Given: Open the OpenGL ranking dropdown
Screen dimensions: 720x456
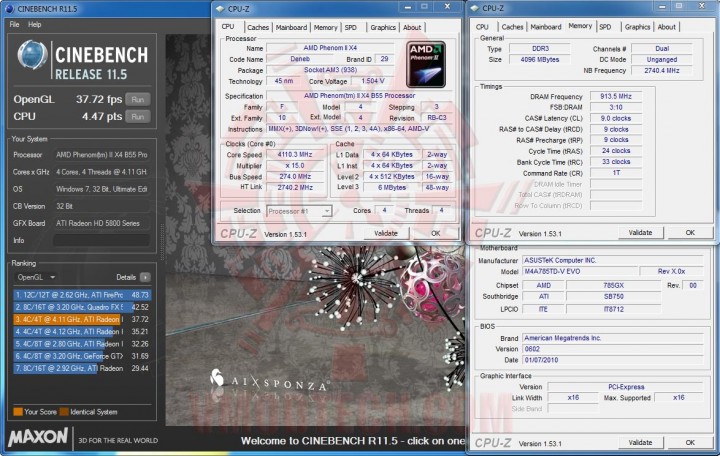Looking at the screenshot, I should (35, 277).
